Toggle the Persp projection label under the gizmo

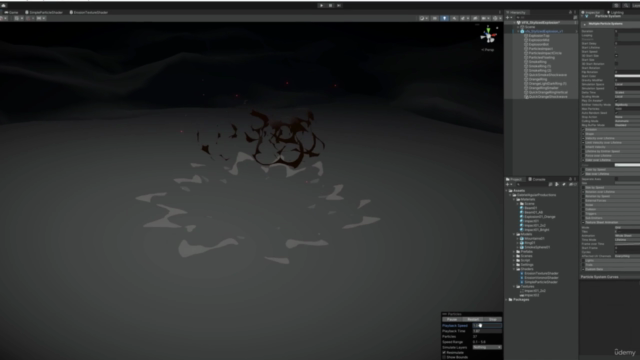pyautogui.click(x=488, y=50)
